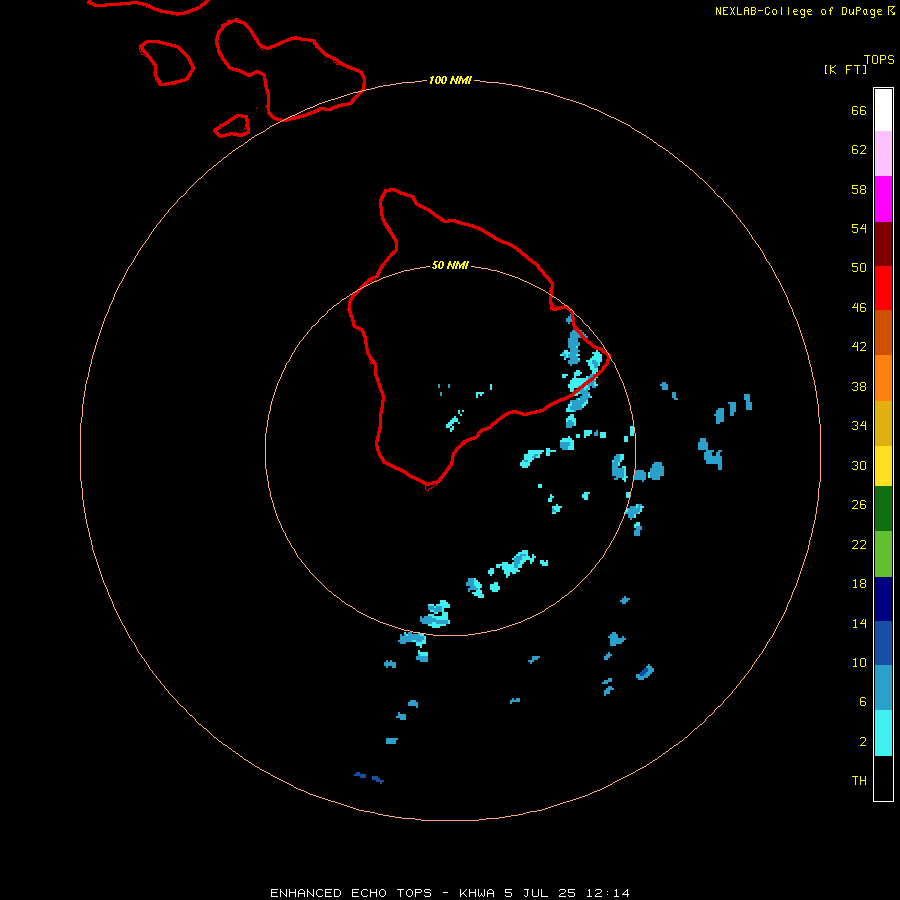Viewport: 900px width, 900px height.
Task: Click the legend value 54
Action: coord(859,228)
